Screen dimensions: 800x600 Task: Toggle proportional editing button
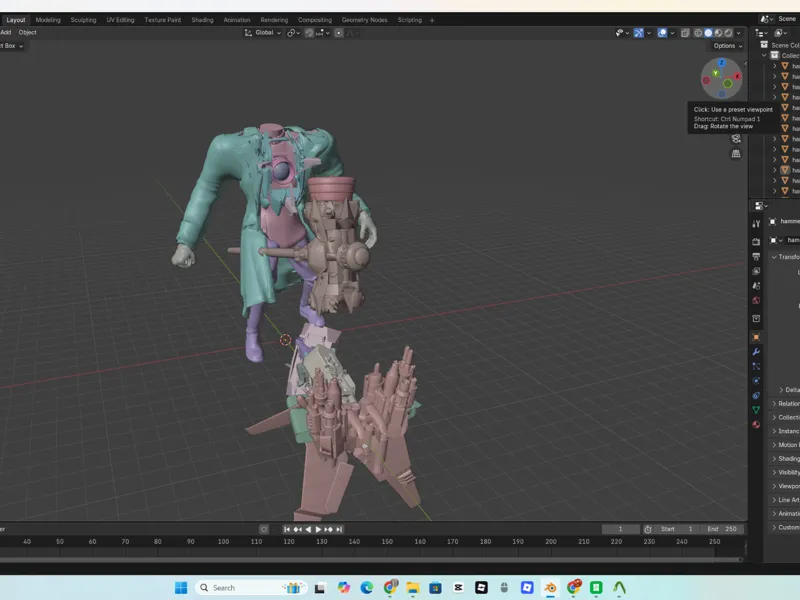pyautogui.click(x=339, y=33)
